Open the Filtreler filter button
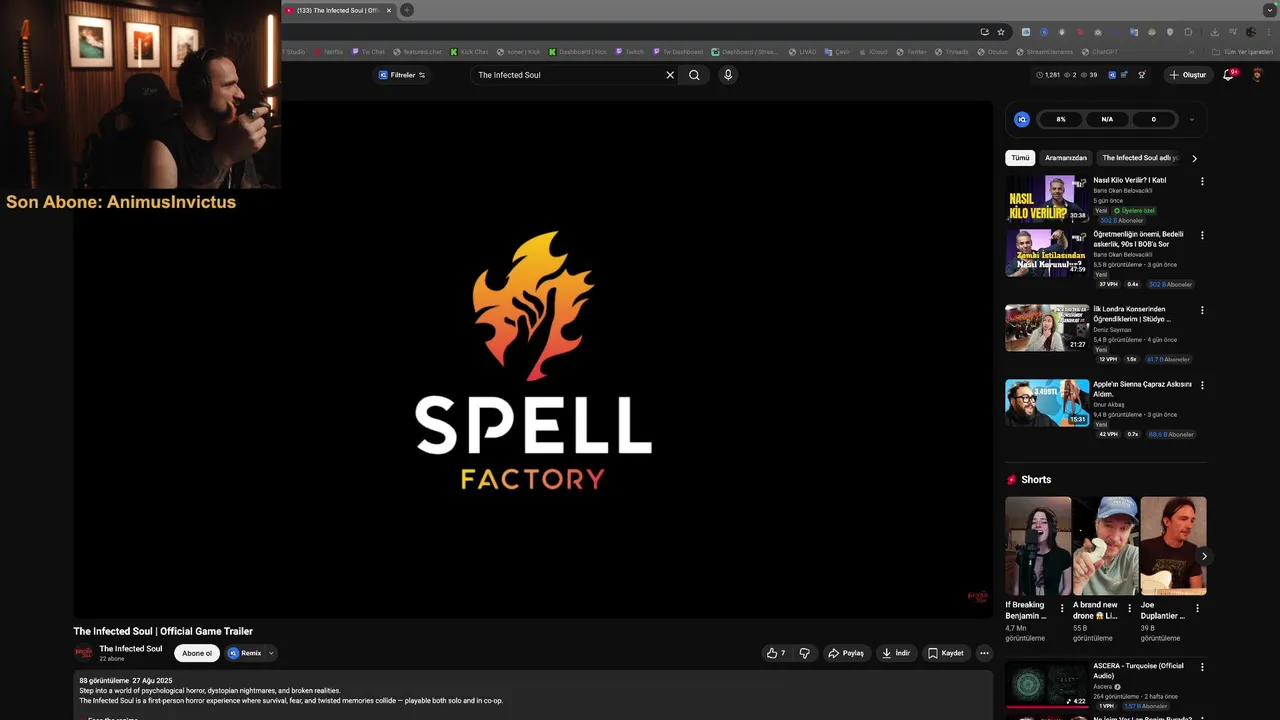The image size is (1280, 720). pyautogui.click(x=402, y=75)
